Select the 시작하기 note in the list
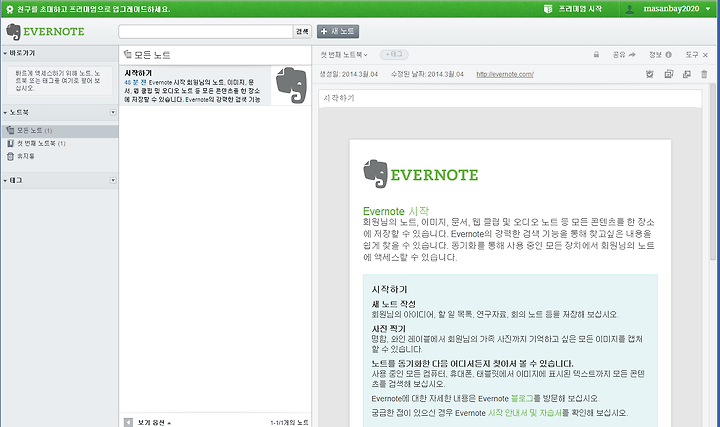Viewport: 720px width, 427px height. point(196,86)
